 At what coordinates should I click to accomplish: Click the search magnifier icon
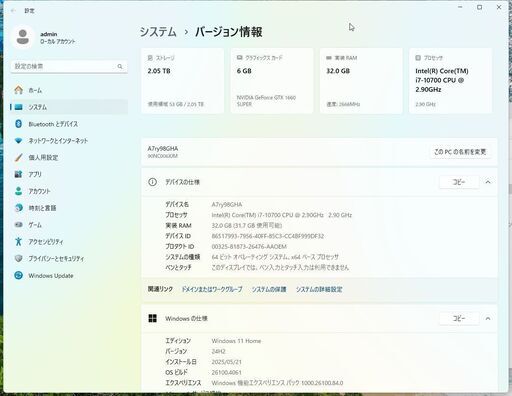[x=120, y=67]
